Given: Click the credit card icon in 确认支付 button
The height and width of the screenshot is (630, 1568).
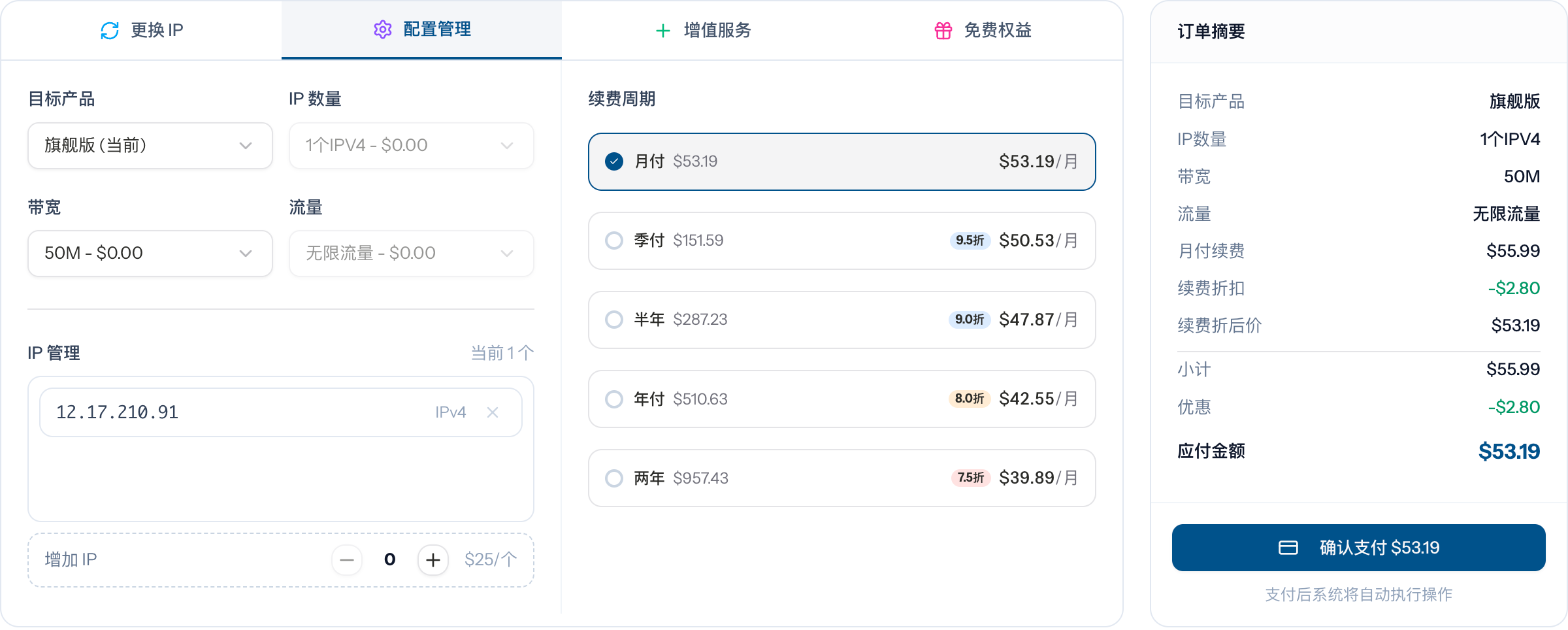Looking at the screenshot, I should tap(1289, 548).
